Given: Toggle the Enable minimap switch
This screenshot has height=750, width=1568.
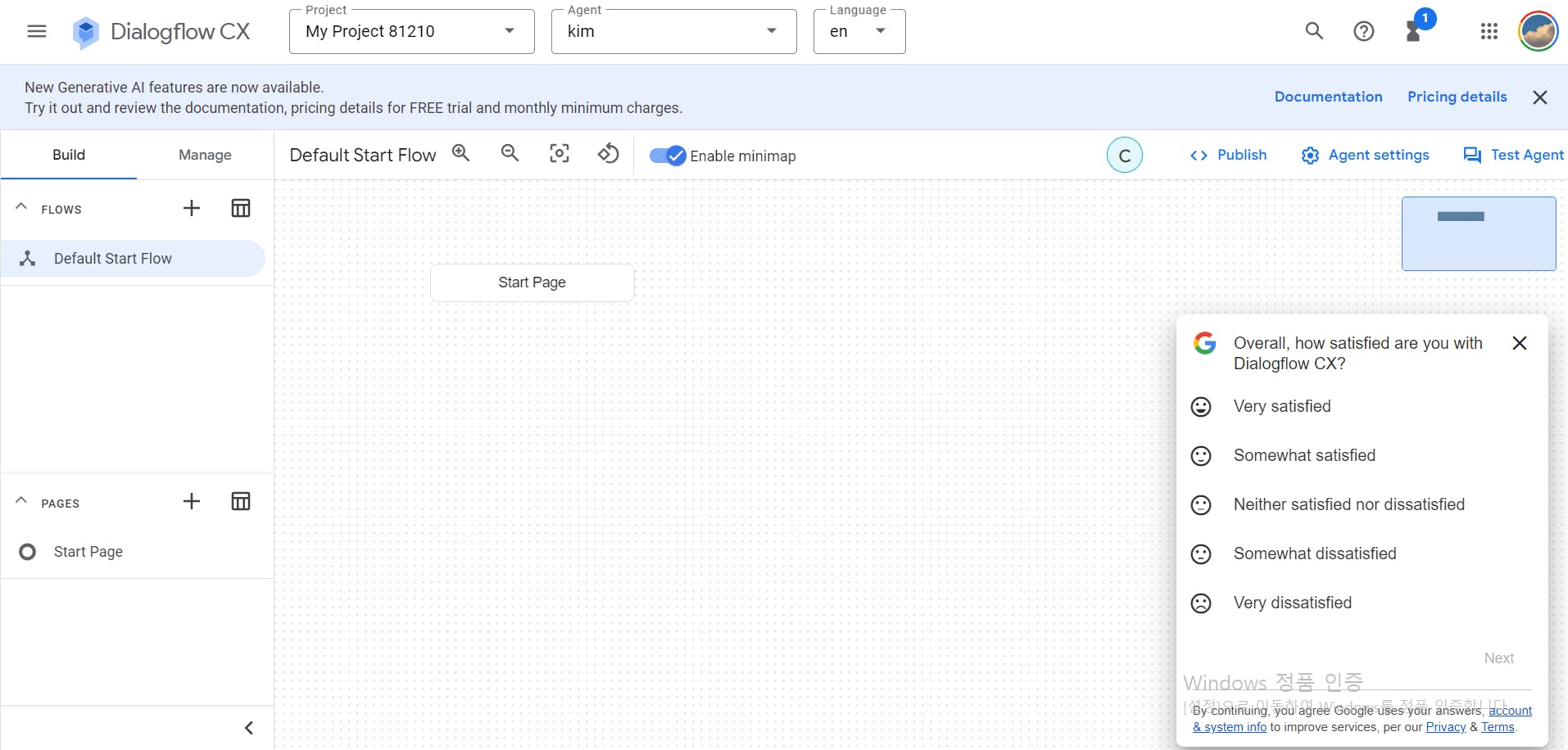Looking at the screenshot, I should pyautogui.click(x=667, y=156).
